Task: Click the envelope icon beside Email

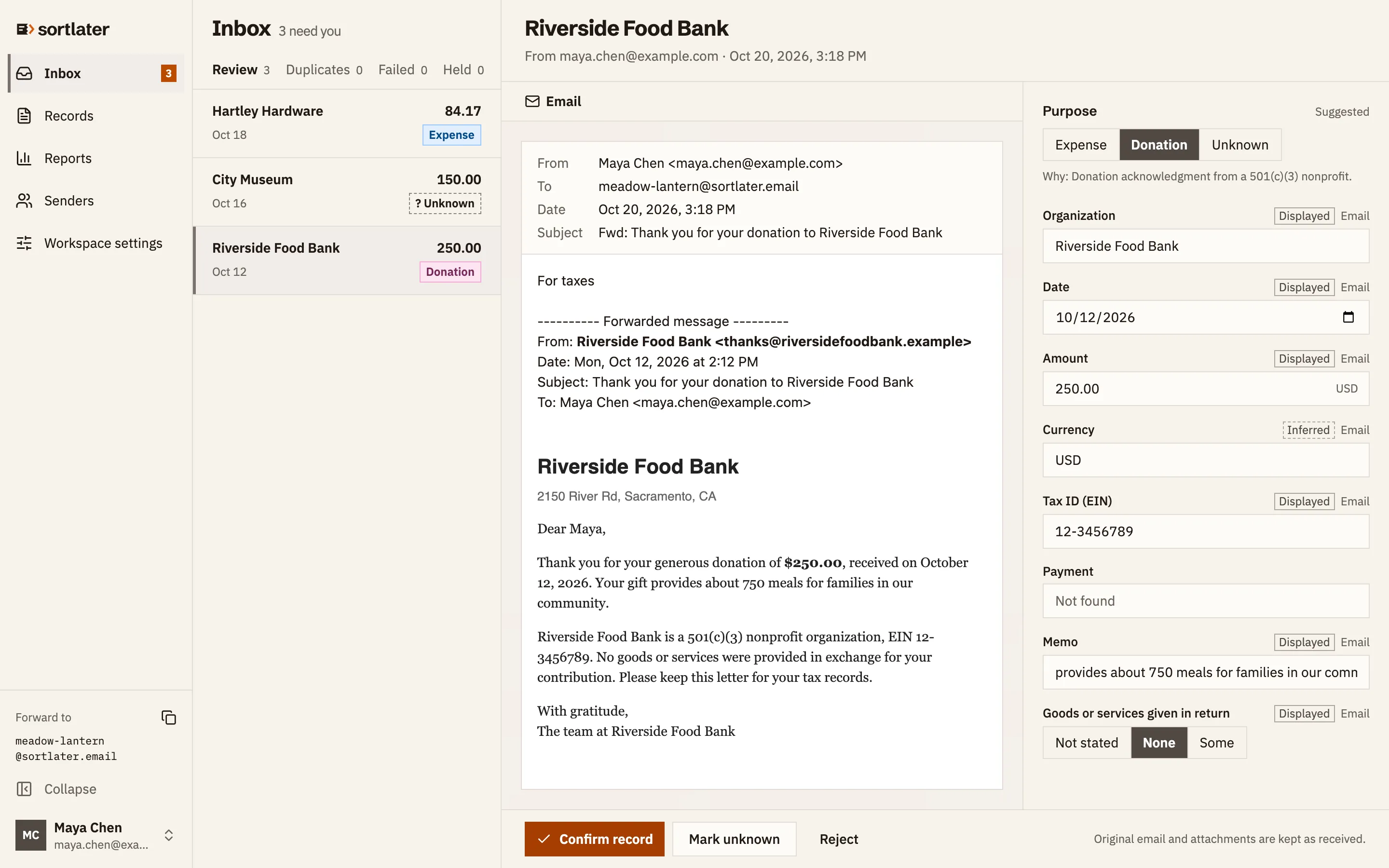Action: click(532, 102)
